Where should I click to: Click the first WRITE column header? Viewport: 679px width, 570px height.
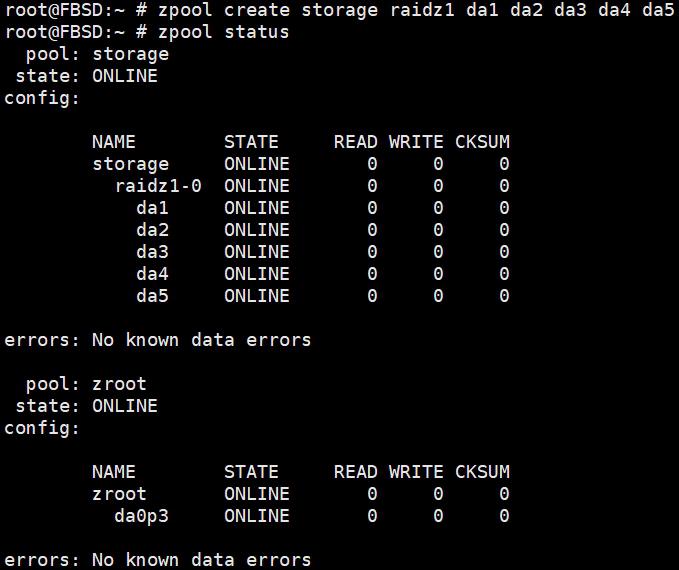coord(416,142)
